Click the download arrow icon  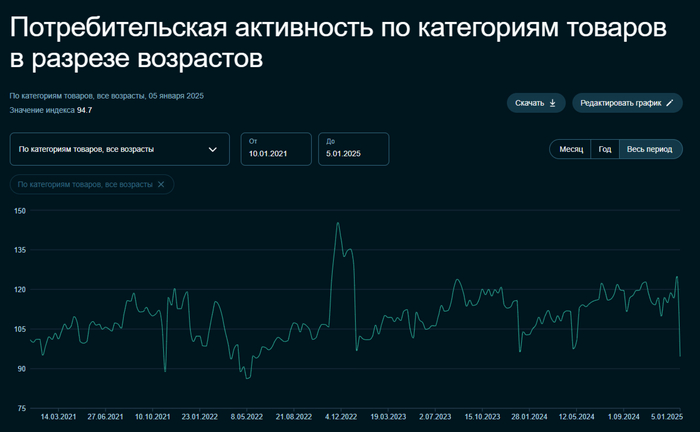[552, 103]
